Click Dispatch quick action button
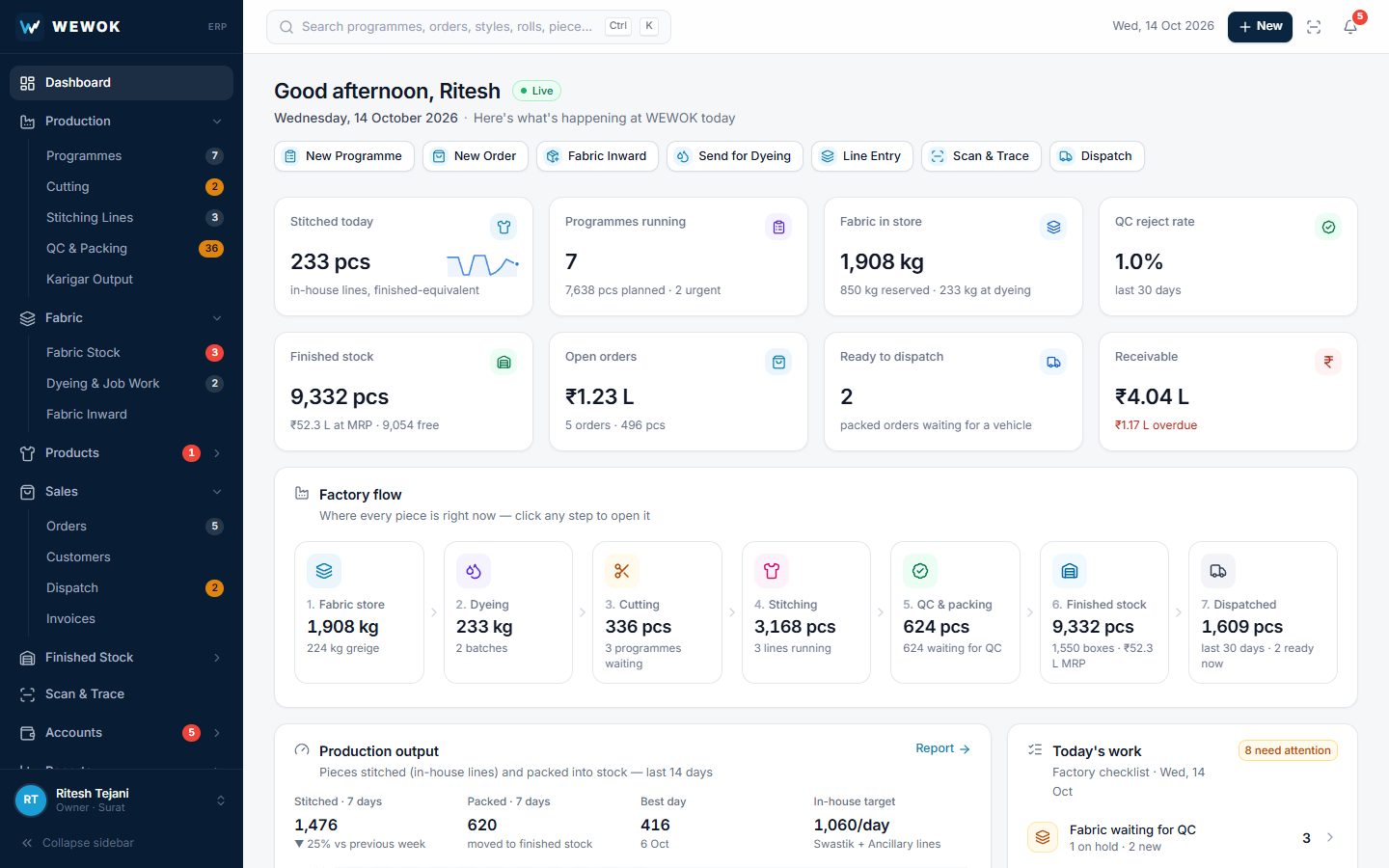The width and height of the screenshot is (1389, 868). (1097, 156)
